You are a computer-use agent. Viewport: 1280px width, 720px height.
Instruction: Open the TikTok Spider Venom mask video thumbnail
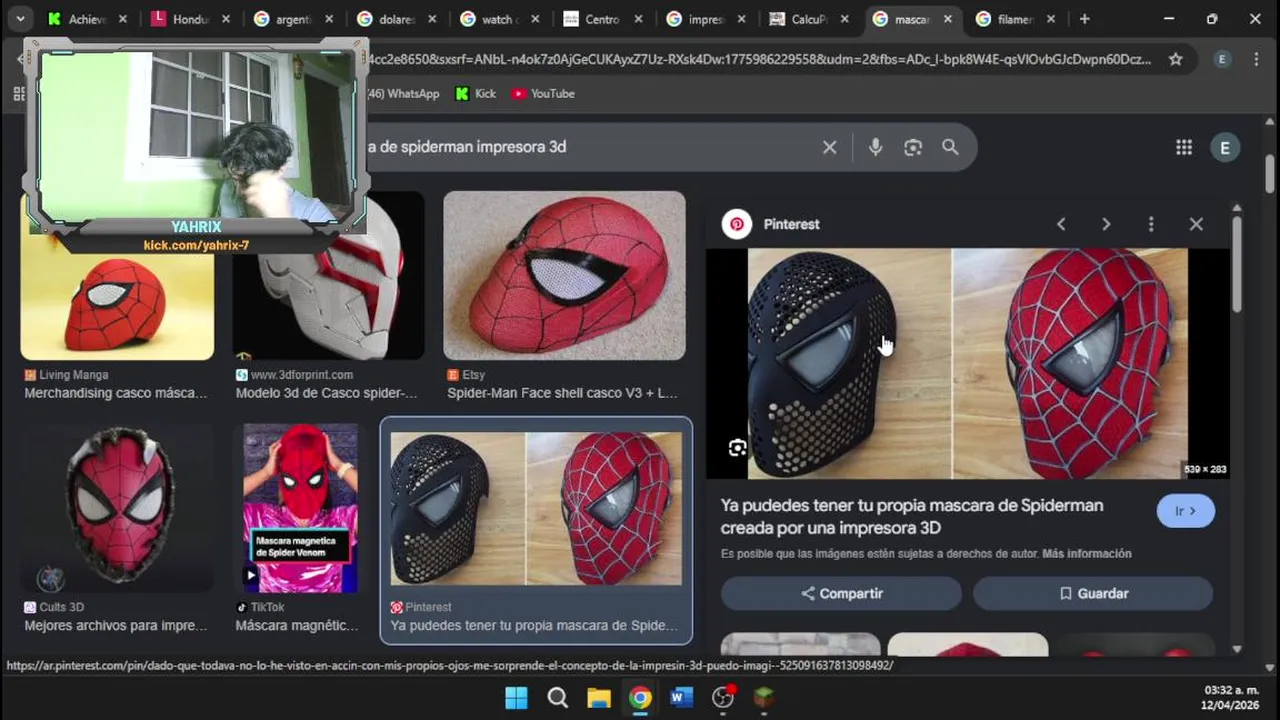coord(300,508)
